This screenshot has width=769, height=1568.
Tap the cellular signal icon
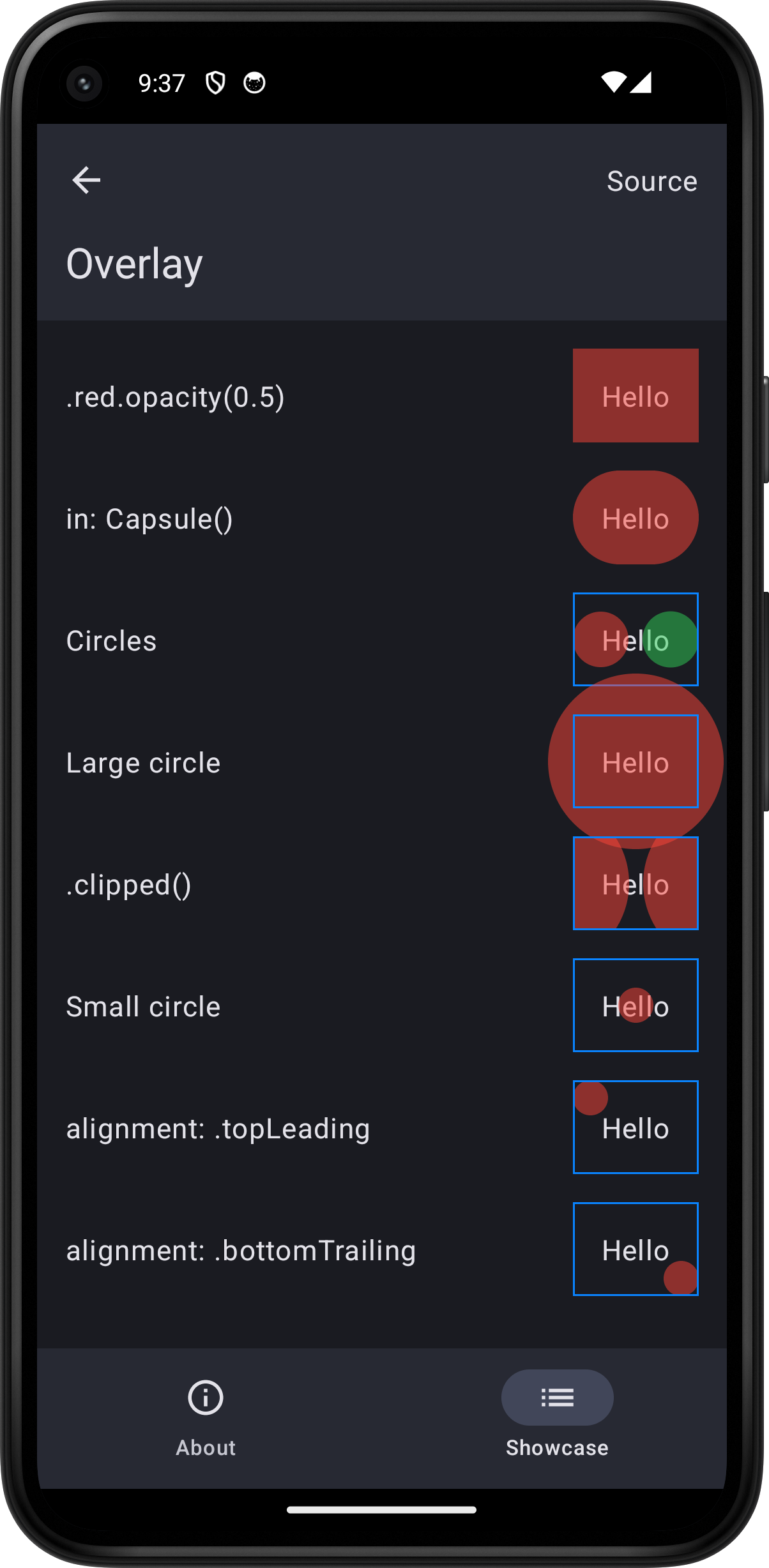(x=642, y=83)
